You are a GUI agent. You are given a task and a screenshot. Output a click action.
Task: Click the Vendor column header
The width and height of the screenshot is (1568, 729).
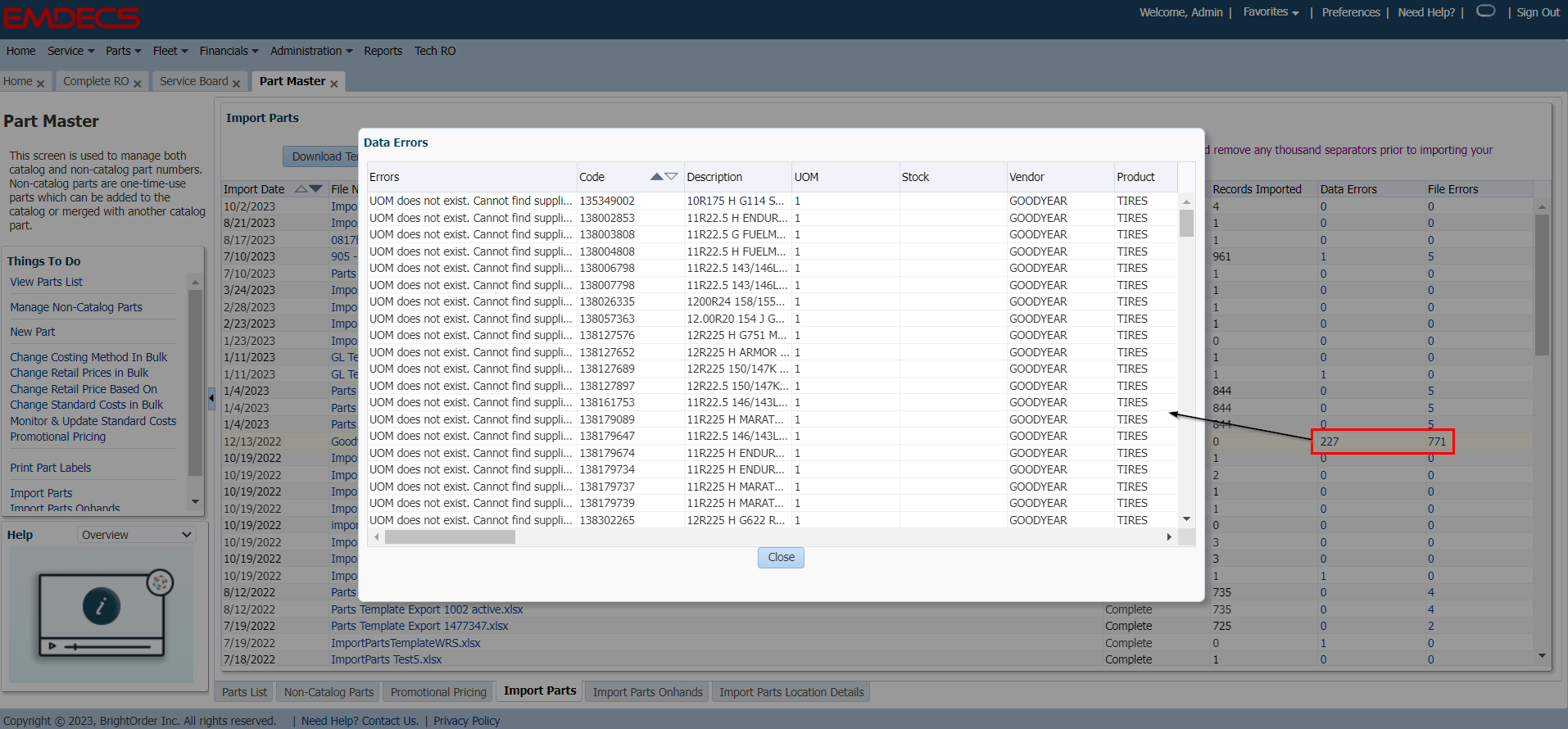point(1060,177)
